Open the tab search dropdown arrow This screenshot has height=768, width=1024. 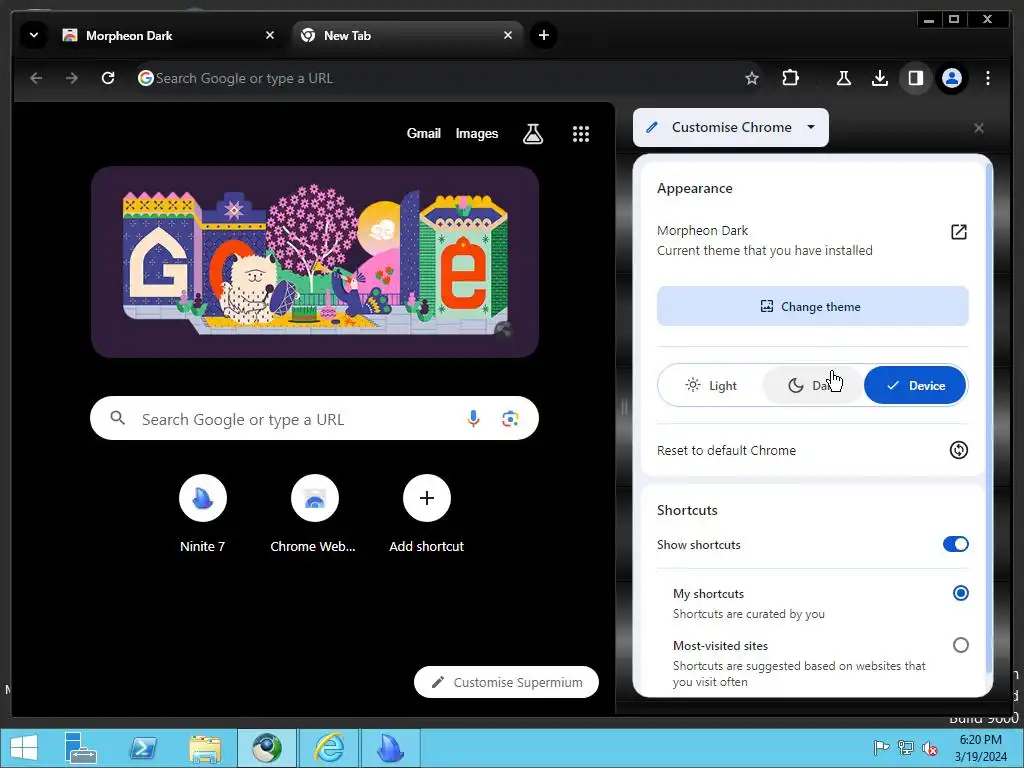[34, 35]
